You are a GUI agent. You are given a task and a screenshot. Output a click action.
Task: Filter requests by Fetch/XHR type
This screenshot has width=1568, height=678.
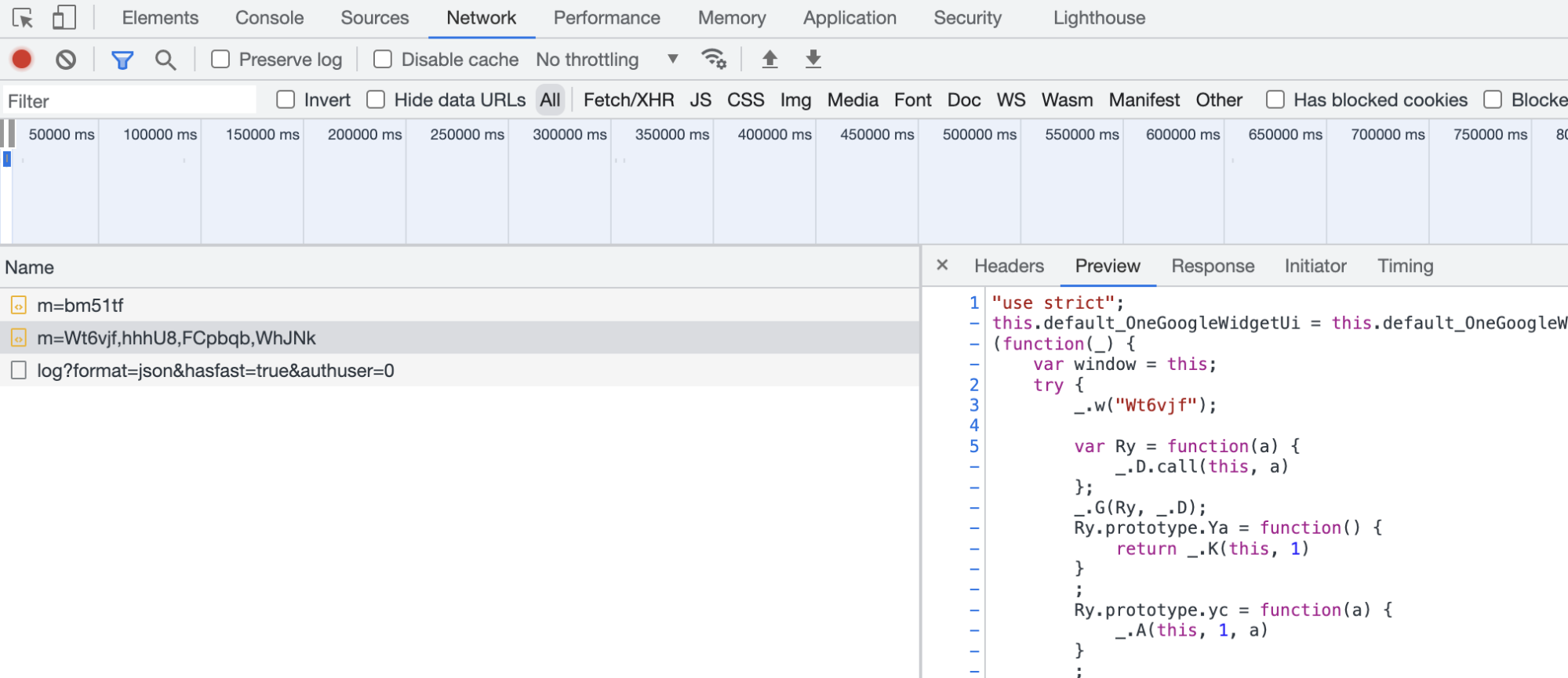click(628, 100)
